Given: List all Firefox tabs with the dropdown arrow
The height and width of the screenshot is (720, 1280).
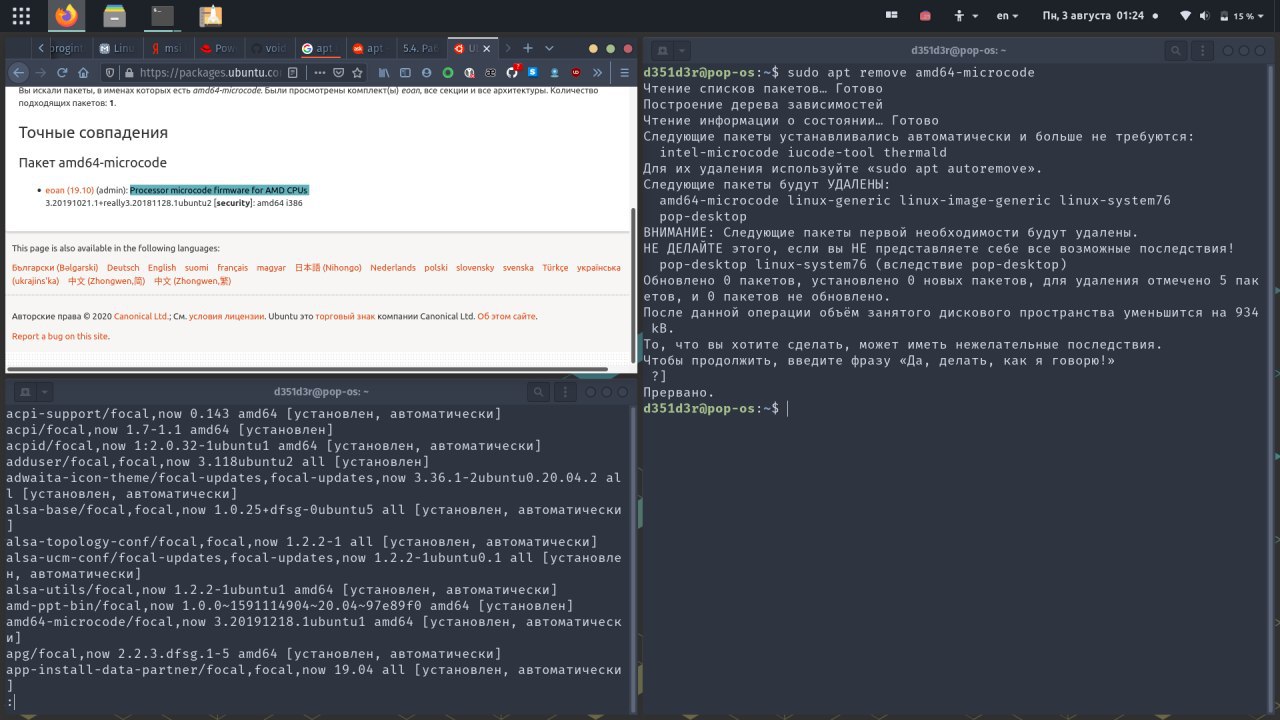Looking at the screenshot, I should coord(548,48).
